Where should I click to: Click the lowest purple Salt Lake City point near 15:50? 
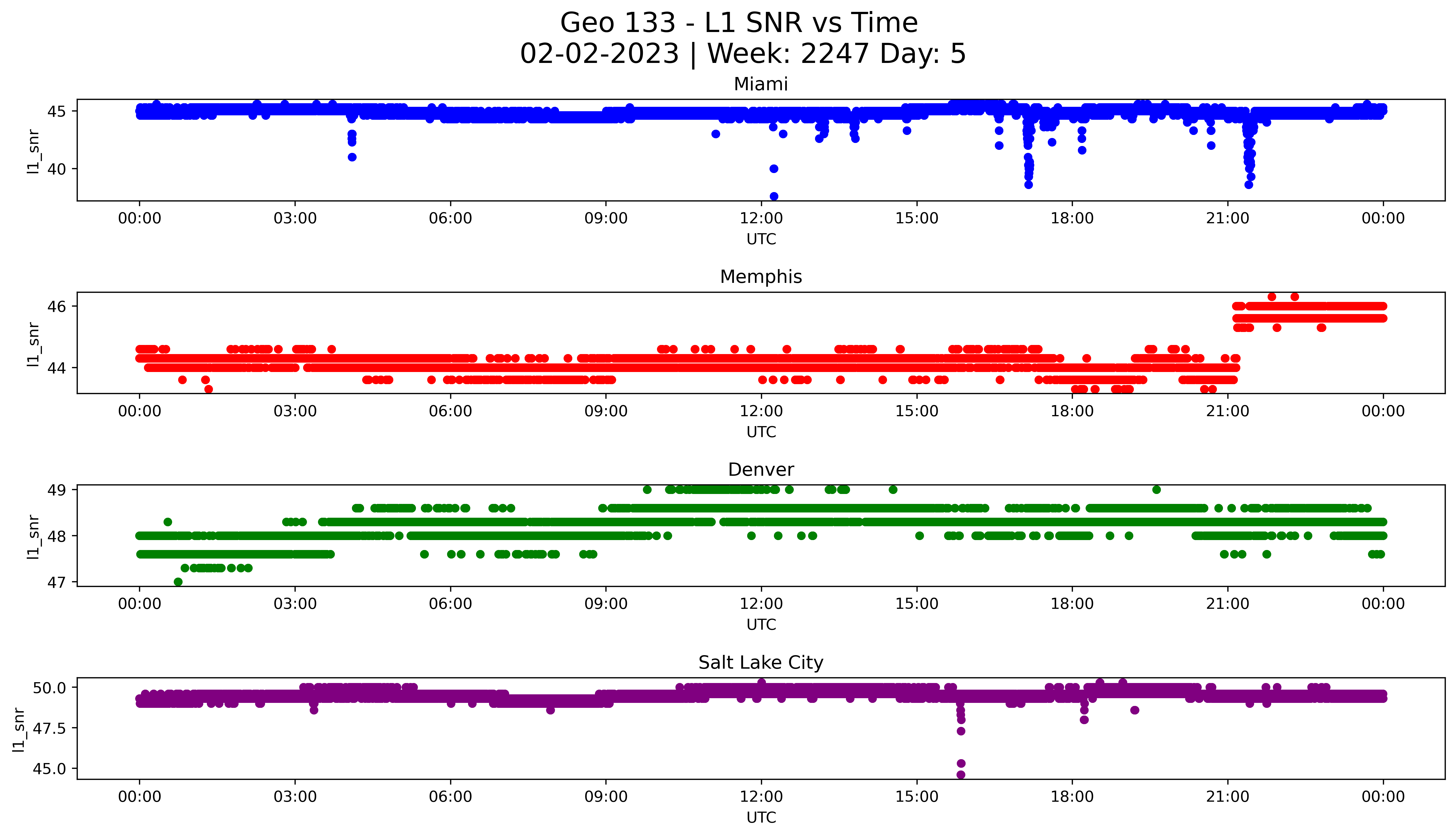pyautogui.click(x=961, y=775)
